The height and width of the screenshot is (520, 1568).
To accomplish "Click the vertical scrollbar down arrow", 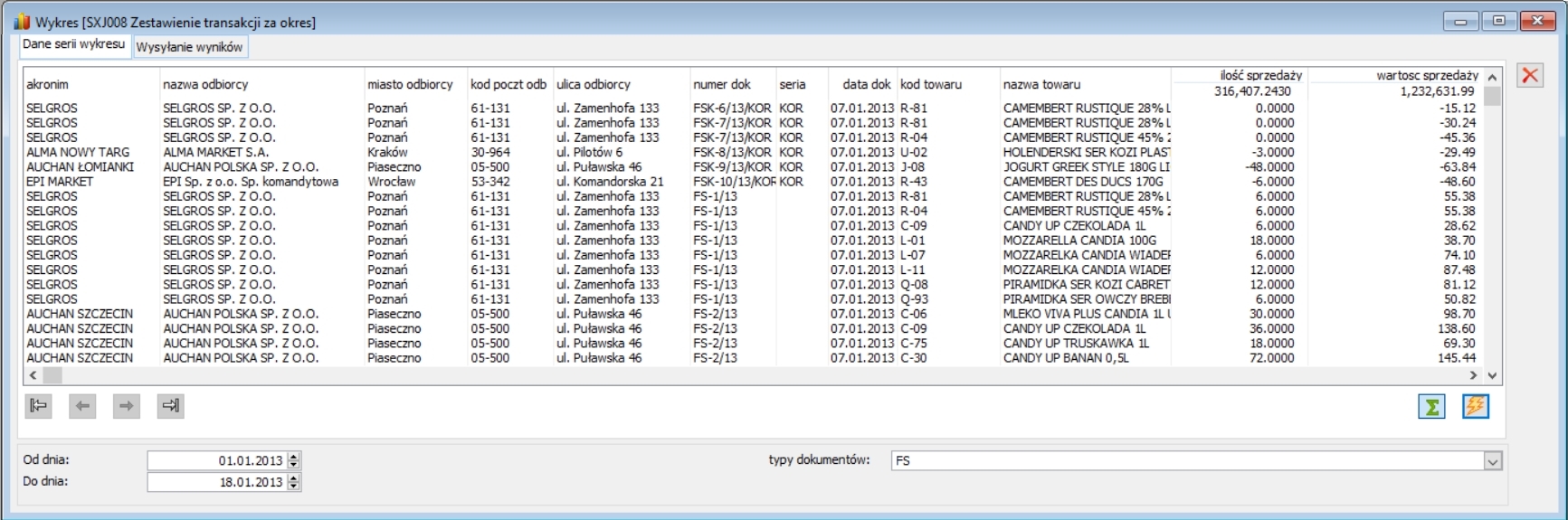I will pyautogui.click(x=1493, y=375).
